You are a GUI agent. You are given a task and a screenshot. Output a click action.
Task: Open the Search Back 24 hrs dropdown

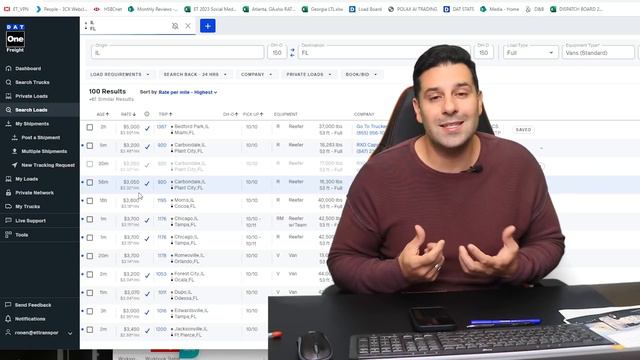[x=195, y=75]
